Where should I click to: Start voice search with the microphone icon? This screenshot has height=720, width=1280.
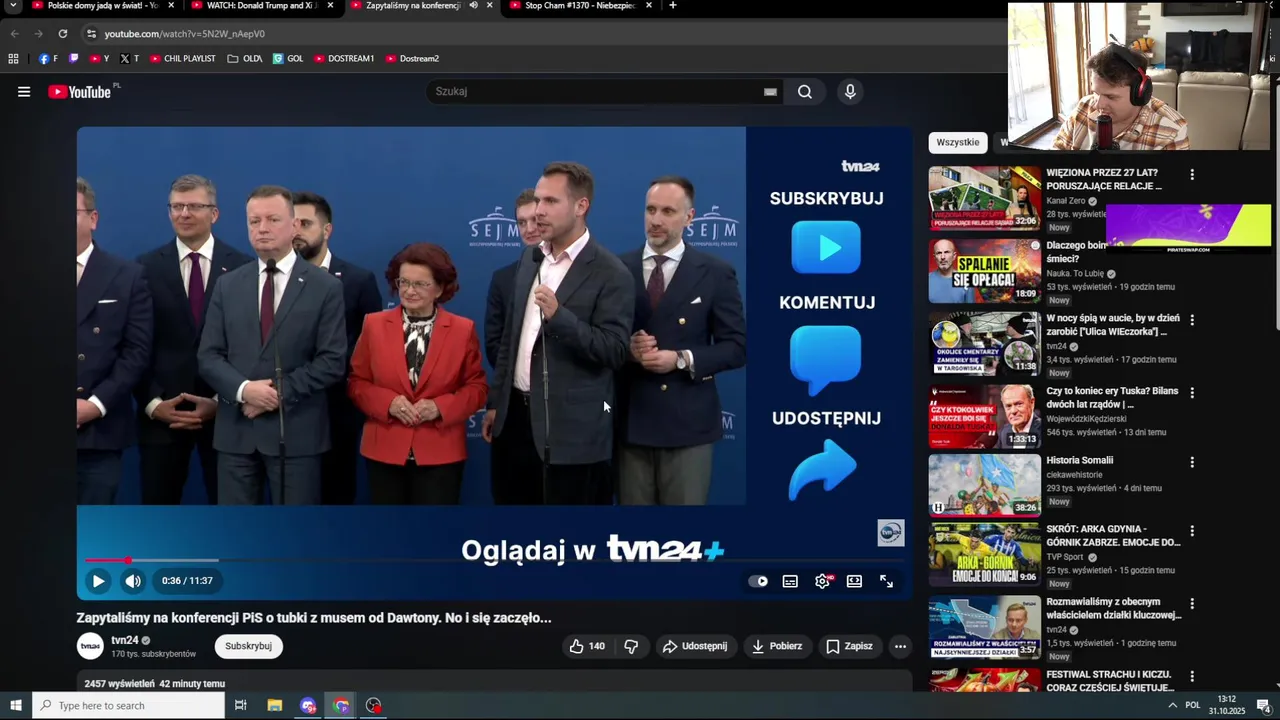(x=850, y=92)
